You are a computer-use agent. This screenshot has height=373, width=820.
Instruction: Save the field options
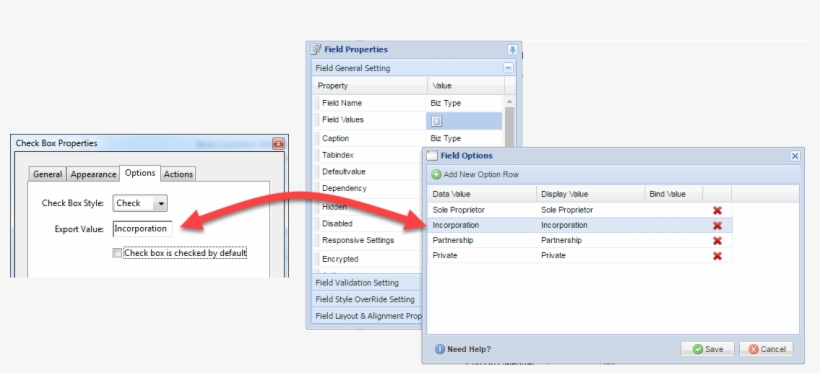pyautogui.click(x=708, y=349)
